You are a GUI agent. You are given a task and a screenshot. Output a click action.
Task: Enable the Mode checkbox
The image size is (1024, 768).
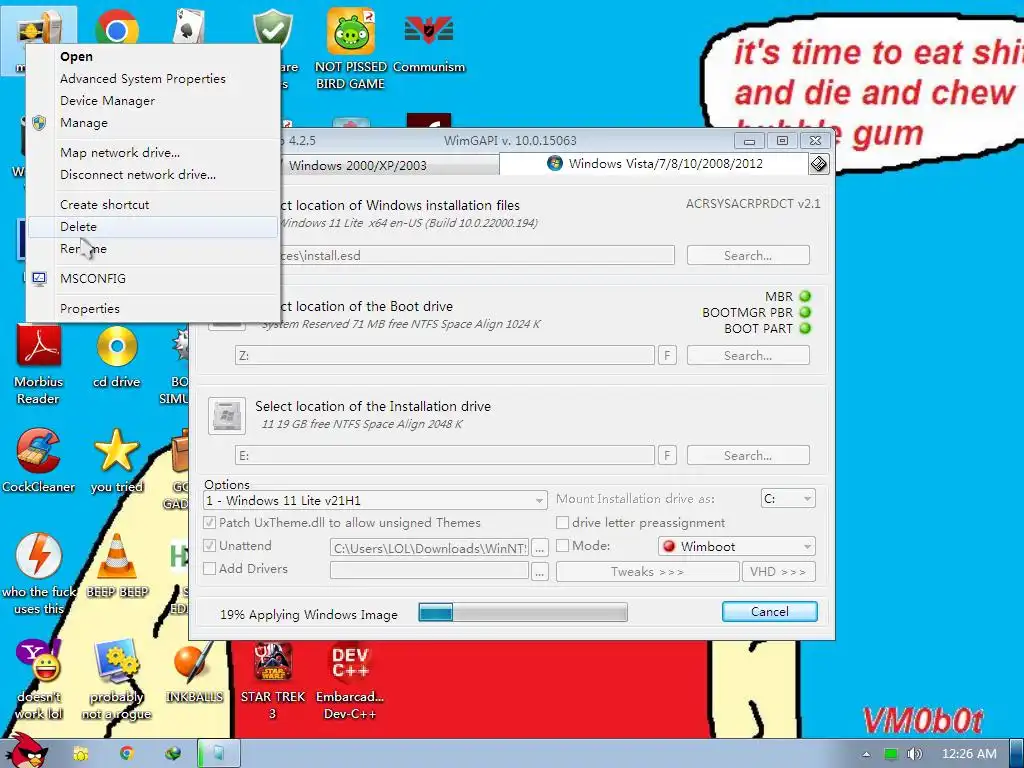(562, 545)
